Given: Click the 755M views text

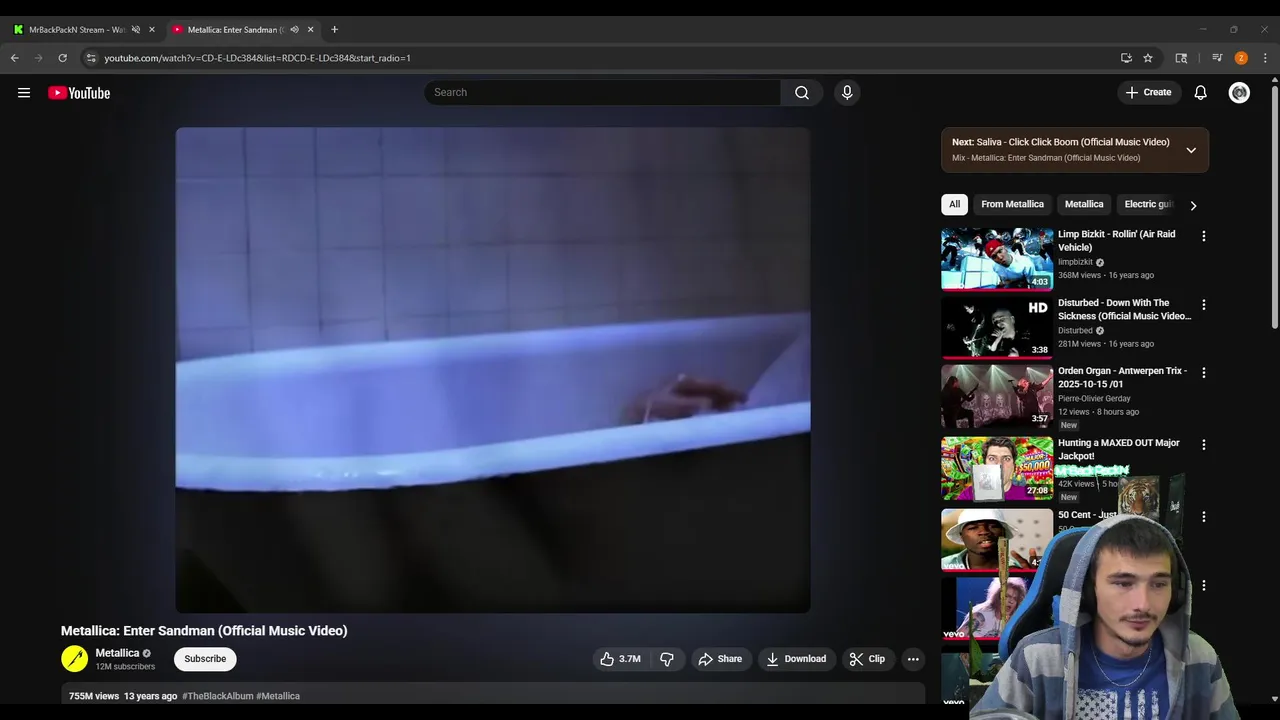Looking at the screenshot, I should tap(94, 696).
